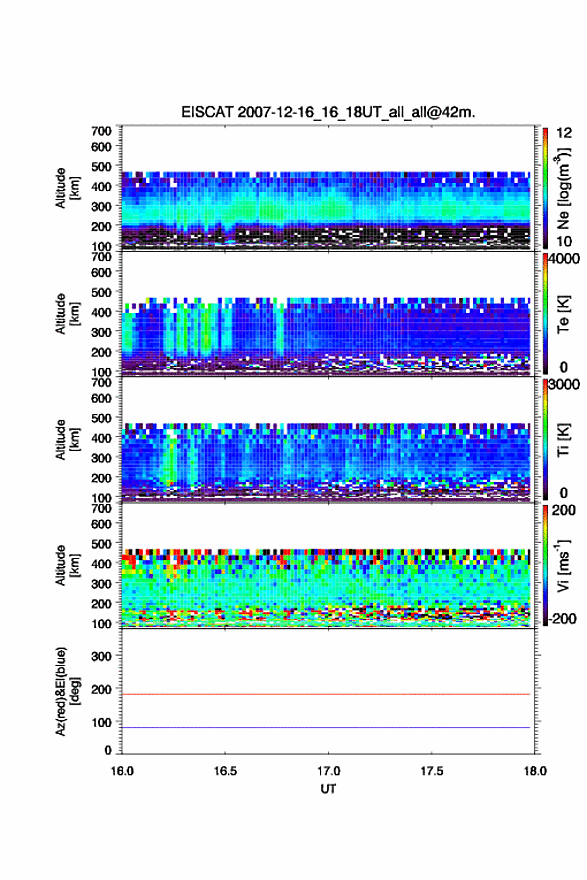Click the Ti [K] color scale bar

(x=545, y=439)
